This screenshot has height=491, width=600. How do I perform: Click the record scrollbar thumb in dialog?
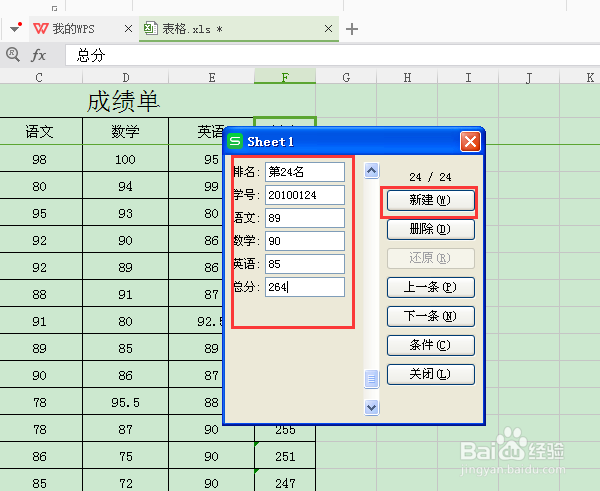click(372, 379)
